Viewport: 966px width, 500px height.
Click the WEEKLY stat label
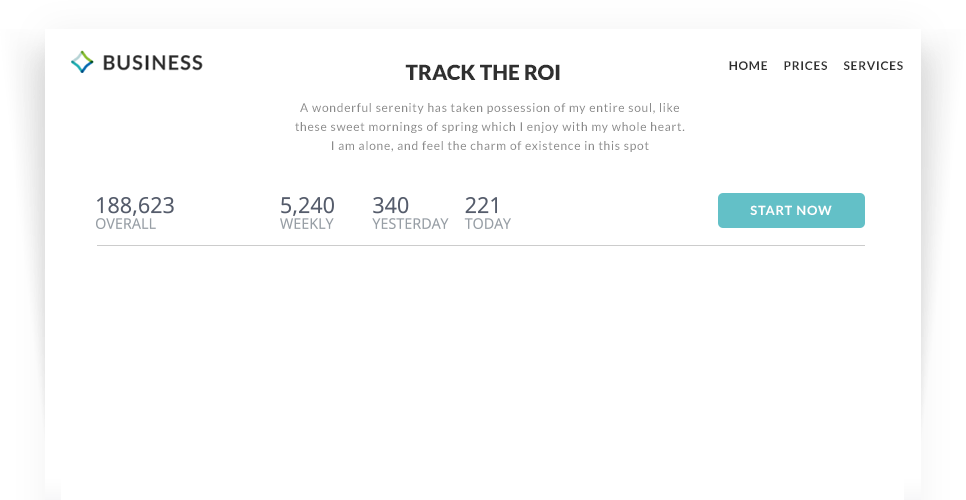[x=307, y=224]
